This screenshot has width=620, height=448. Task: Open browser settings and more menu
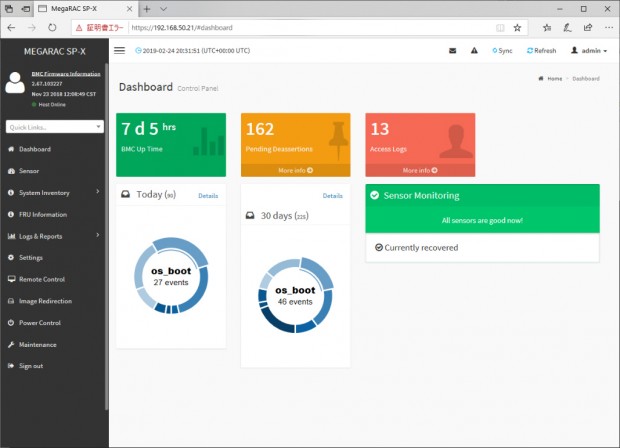coord(609,28)
